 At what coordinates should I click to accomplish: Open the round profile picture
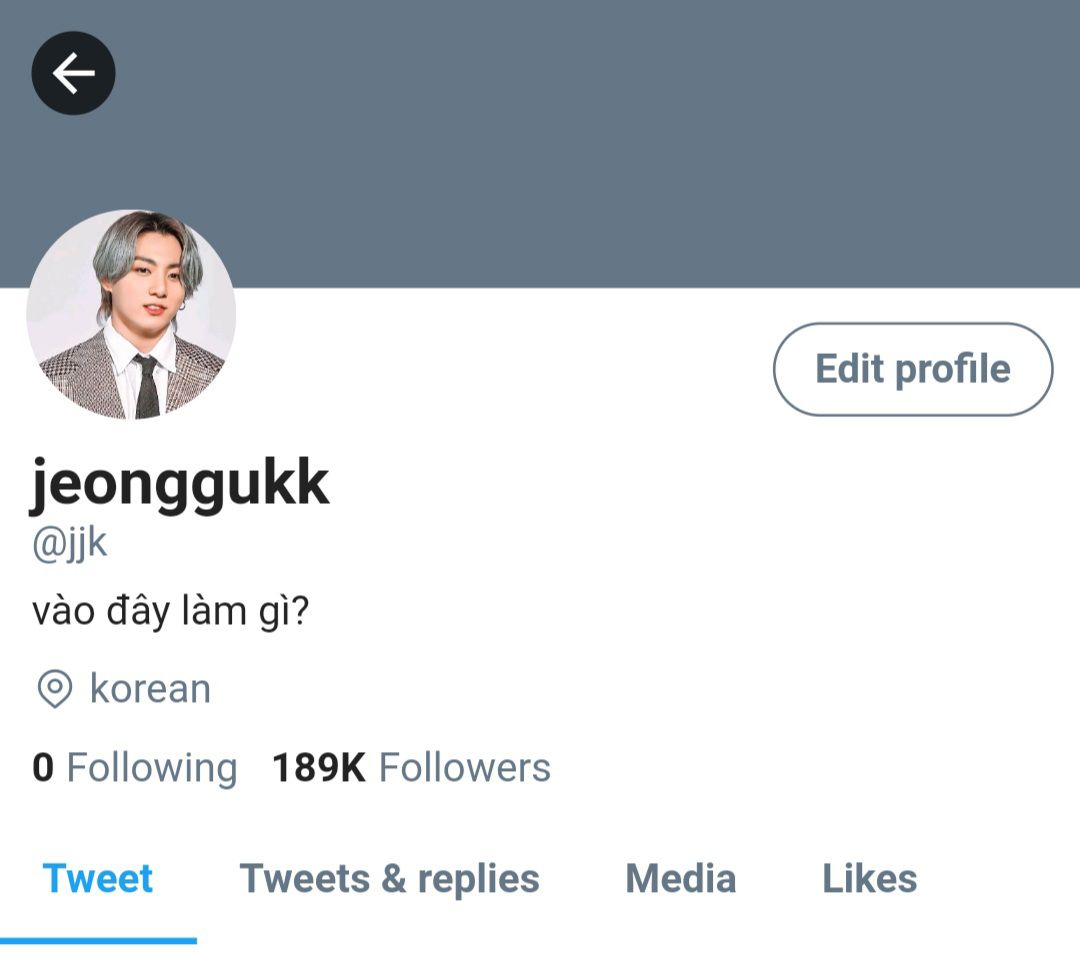131,315
